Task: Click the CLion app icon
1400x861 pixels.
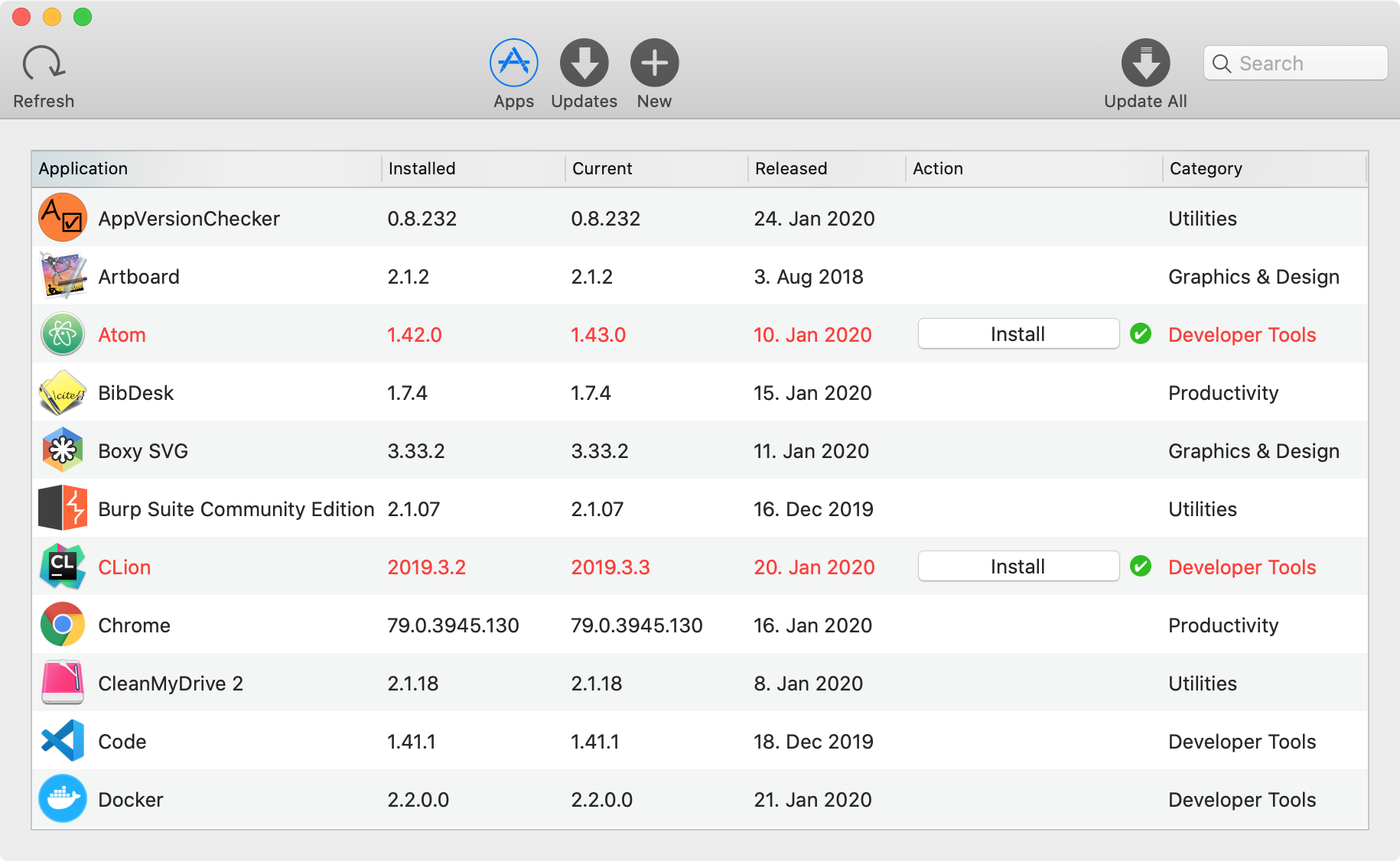Action: pyautogui.click(x=63, y=567)
